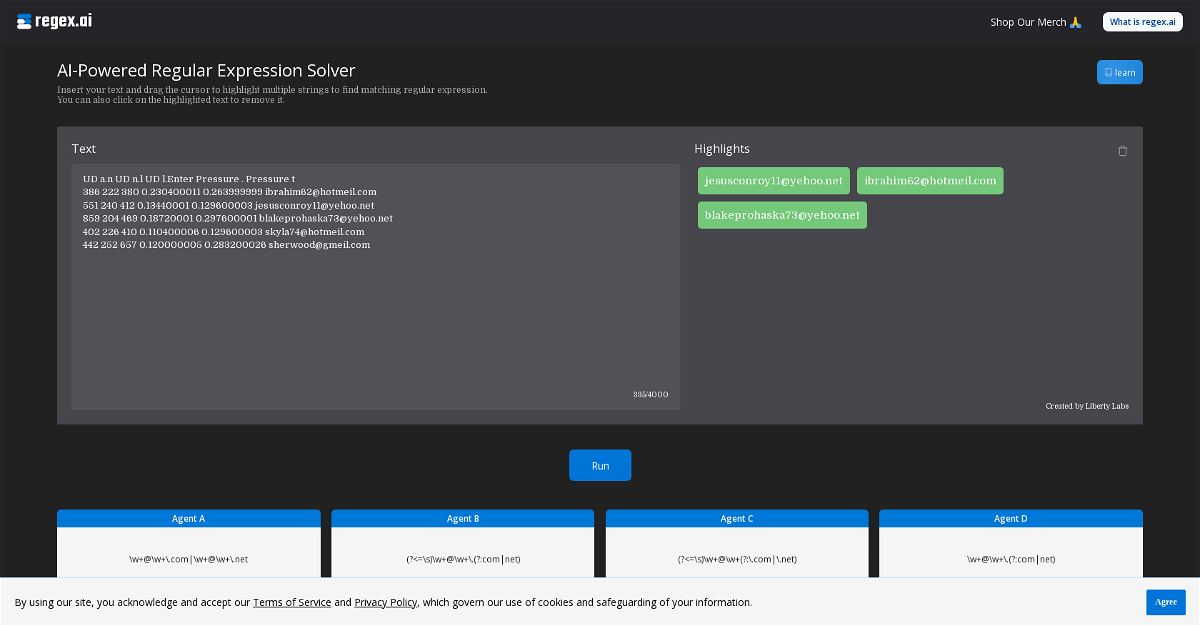The width and height of the screenshot is (1200, 626).
Task: Select the Agent C tab header
Action: [x=737, y=519]
